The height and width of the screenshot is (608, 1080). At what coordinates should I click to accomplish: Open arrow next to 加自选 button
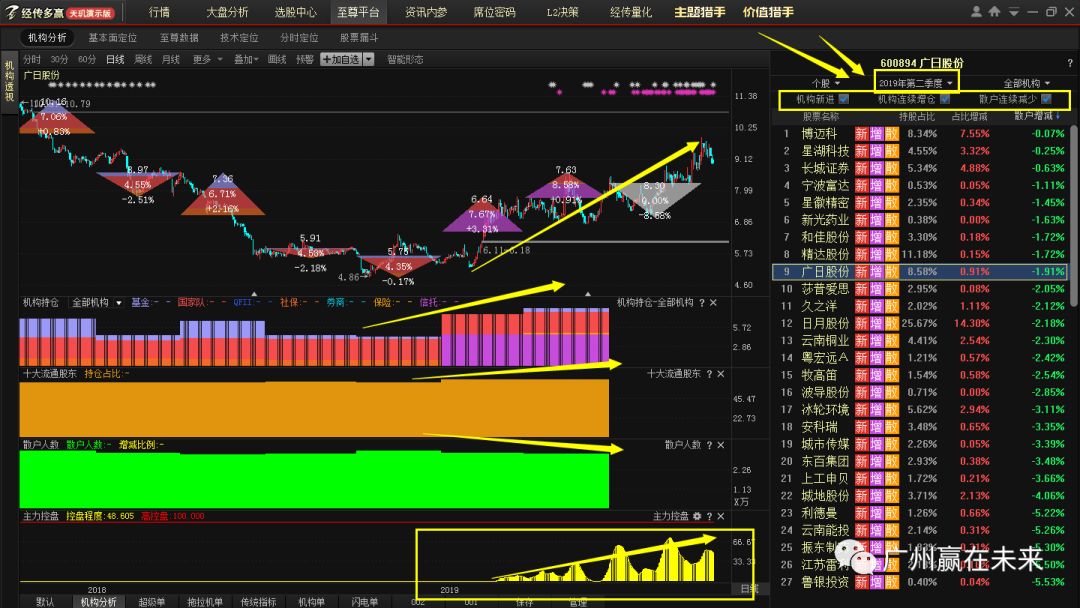point(368,60)
